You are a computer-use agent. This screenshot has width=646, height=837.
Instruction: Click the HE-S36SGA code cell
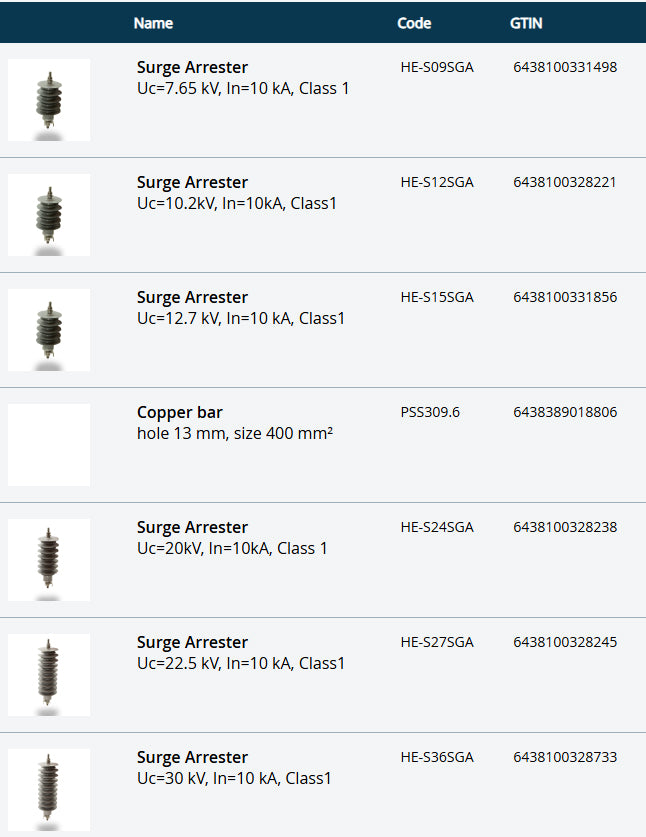tap(437, 757)
